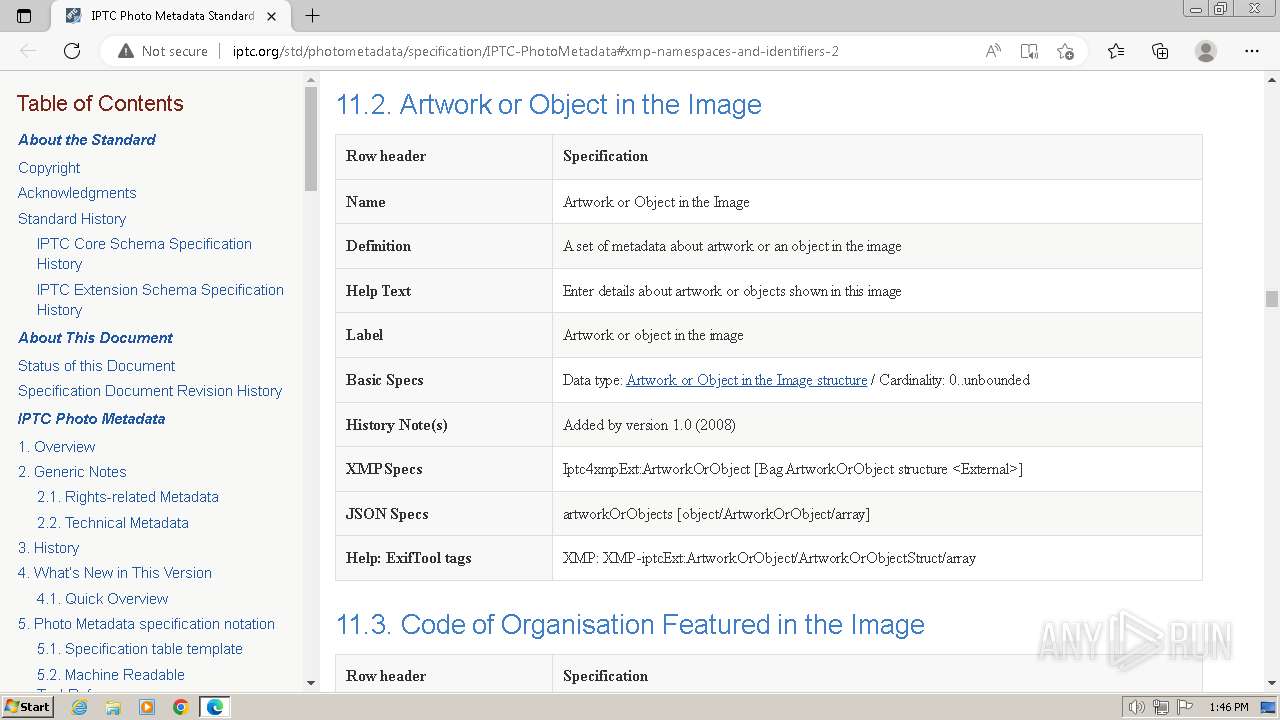Viewport: 1280px width, 720px height.
Task: Open the About the Standard section
Action: click(87, 140)
